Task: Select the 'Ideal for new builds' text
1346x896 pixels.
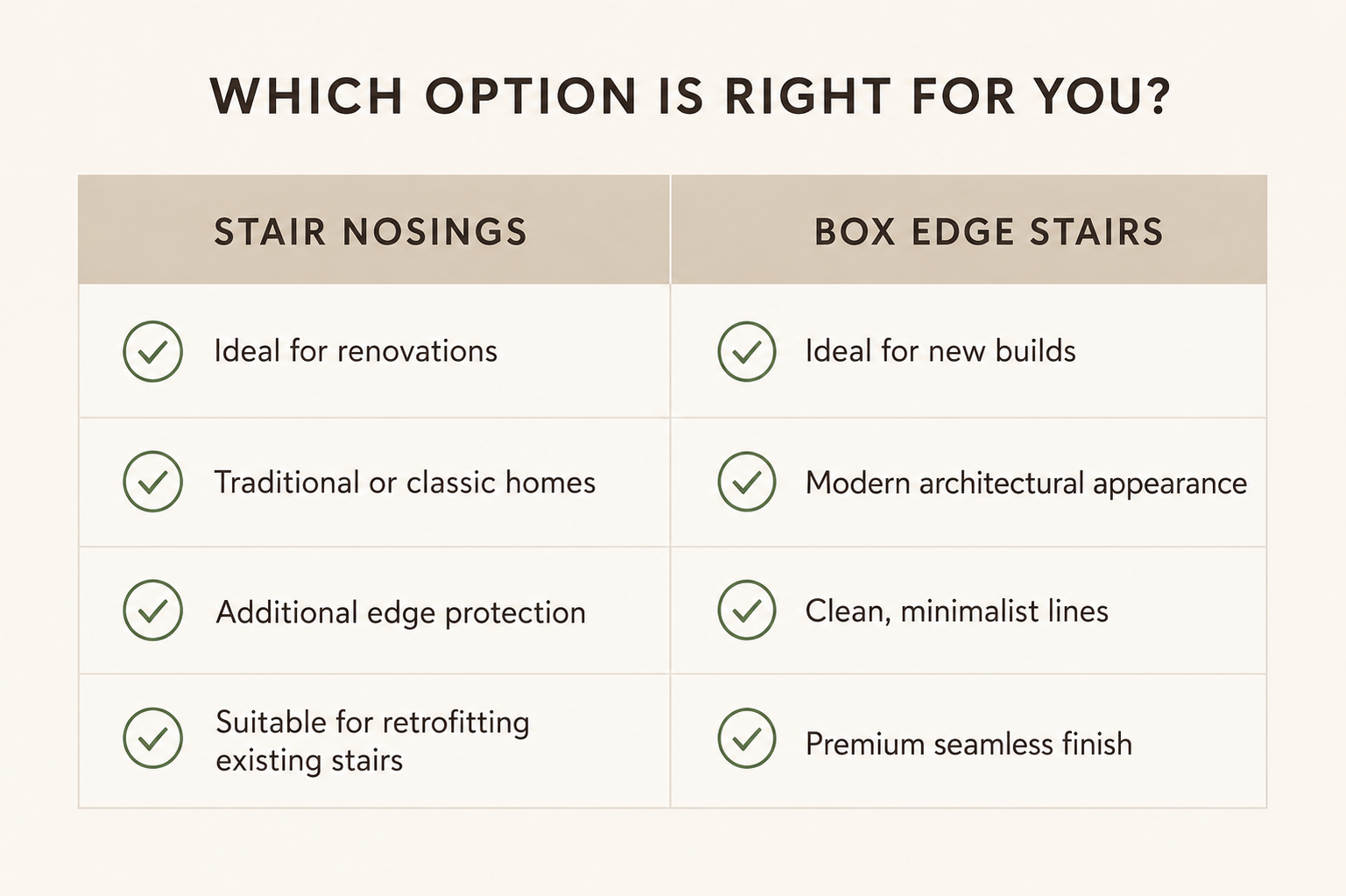Action: [x=941, y=351]
